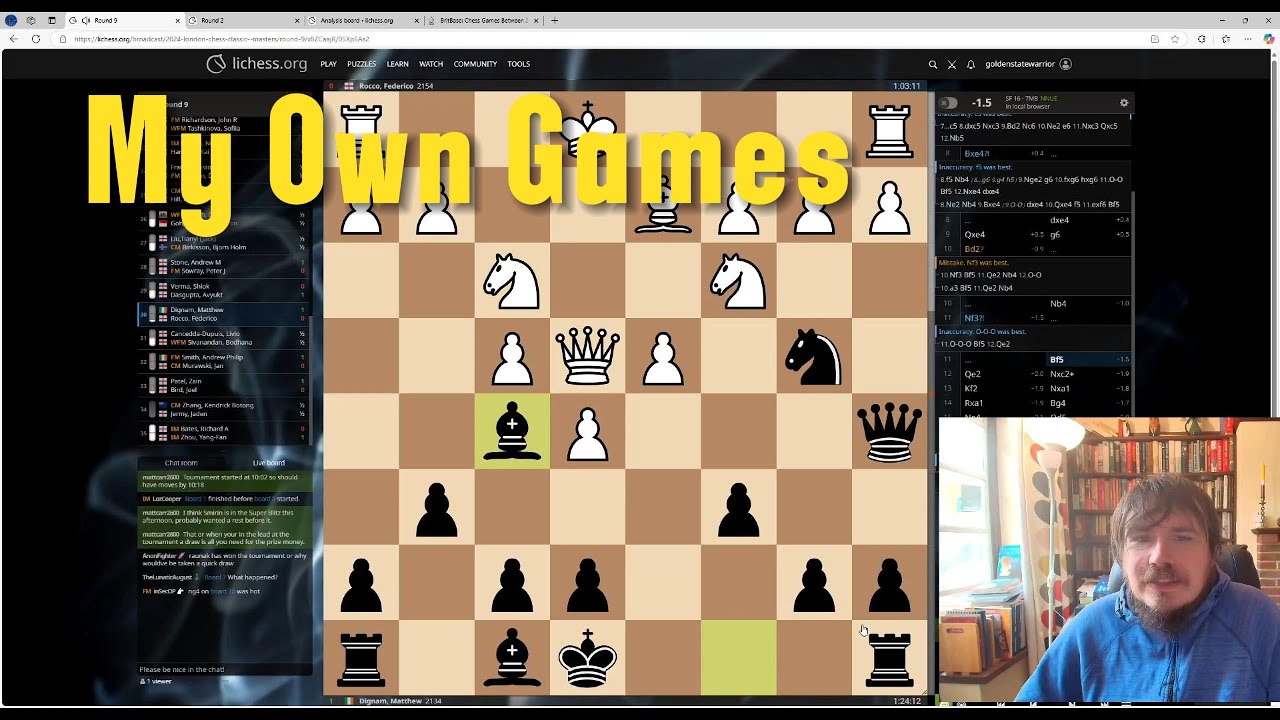Open the tab actions menu icon

pos(52,20)
